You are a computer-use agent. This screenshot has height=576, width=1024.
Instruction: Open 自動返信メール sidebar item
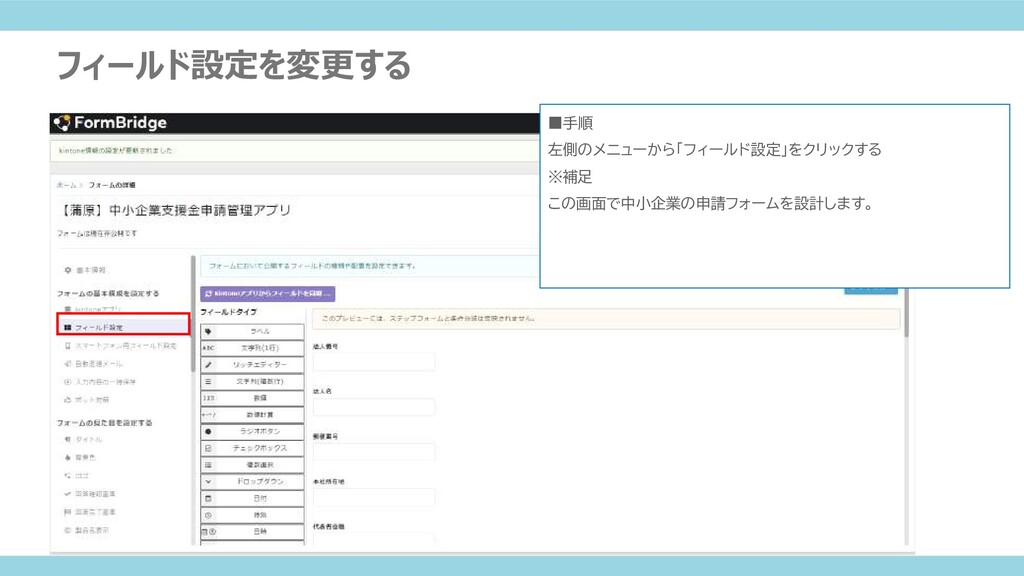point(93,364)
